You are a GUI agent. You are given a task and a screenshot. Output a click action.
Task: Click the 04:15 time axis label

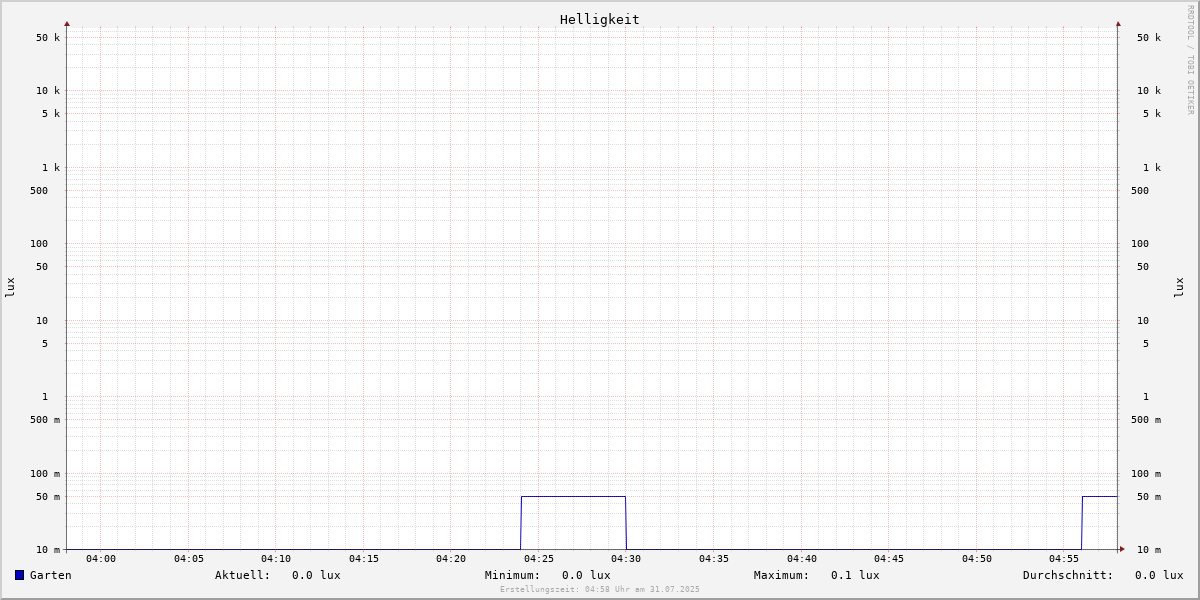[x=364, y=559]
